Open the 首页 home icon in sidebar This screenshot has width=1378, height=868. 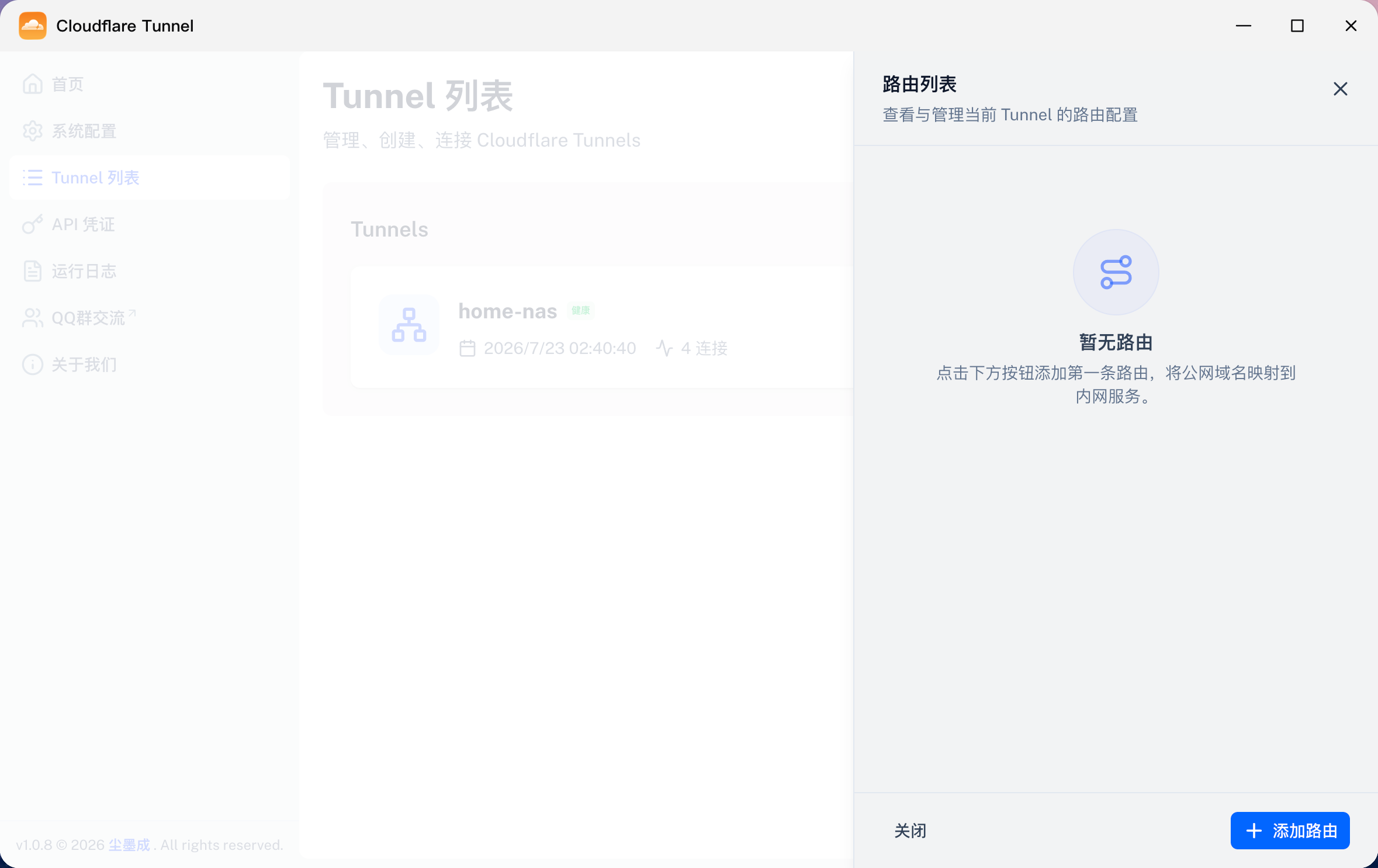coord(33,84)
